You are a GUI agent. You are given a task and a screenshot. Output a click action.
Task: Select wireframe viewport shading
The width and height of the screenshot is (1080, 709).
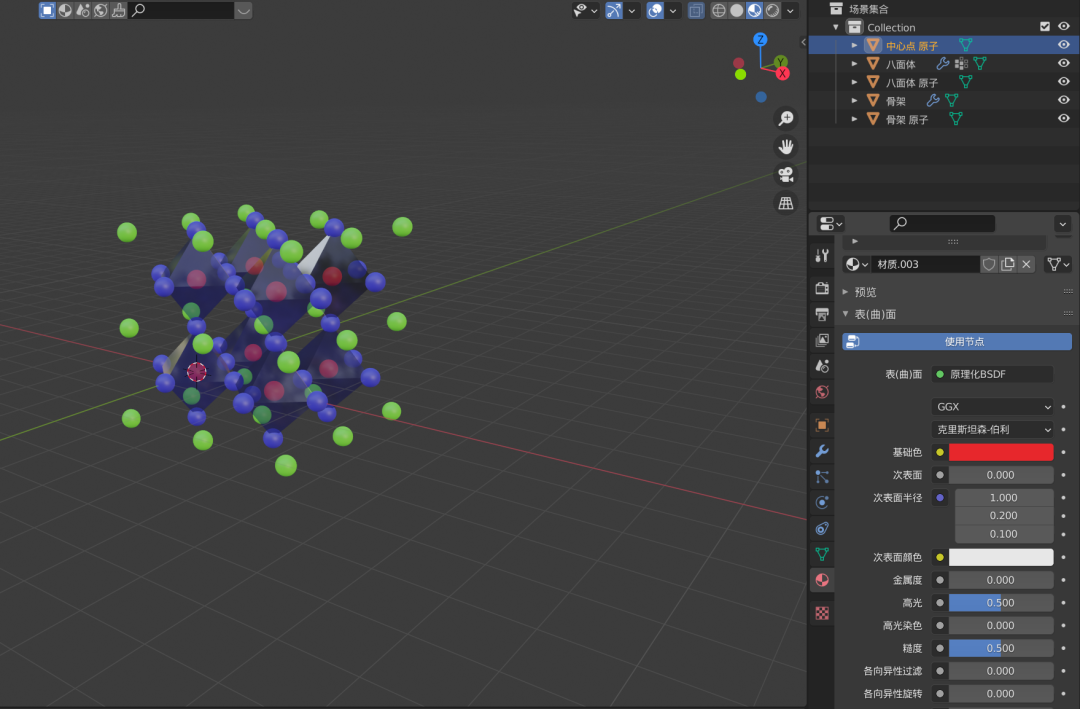click(718, 10)
